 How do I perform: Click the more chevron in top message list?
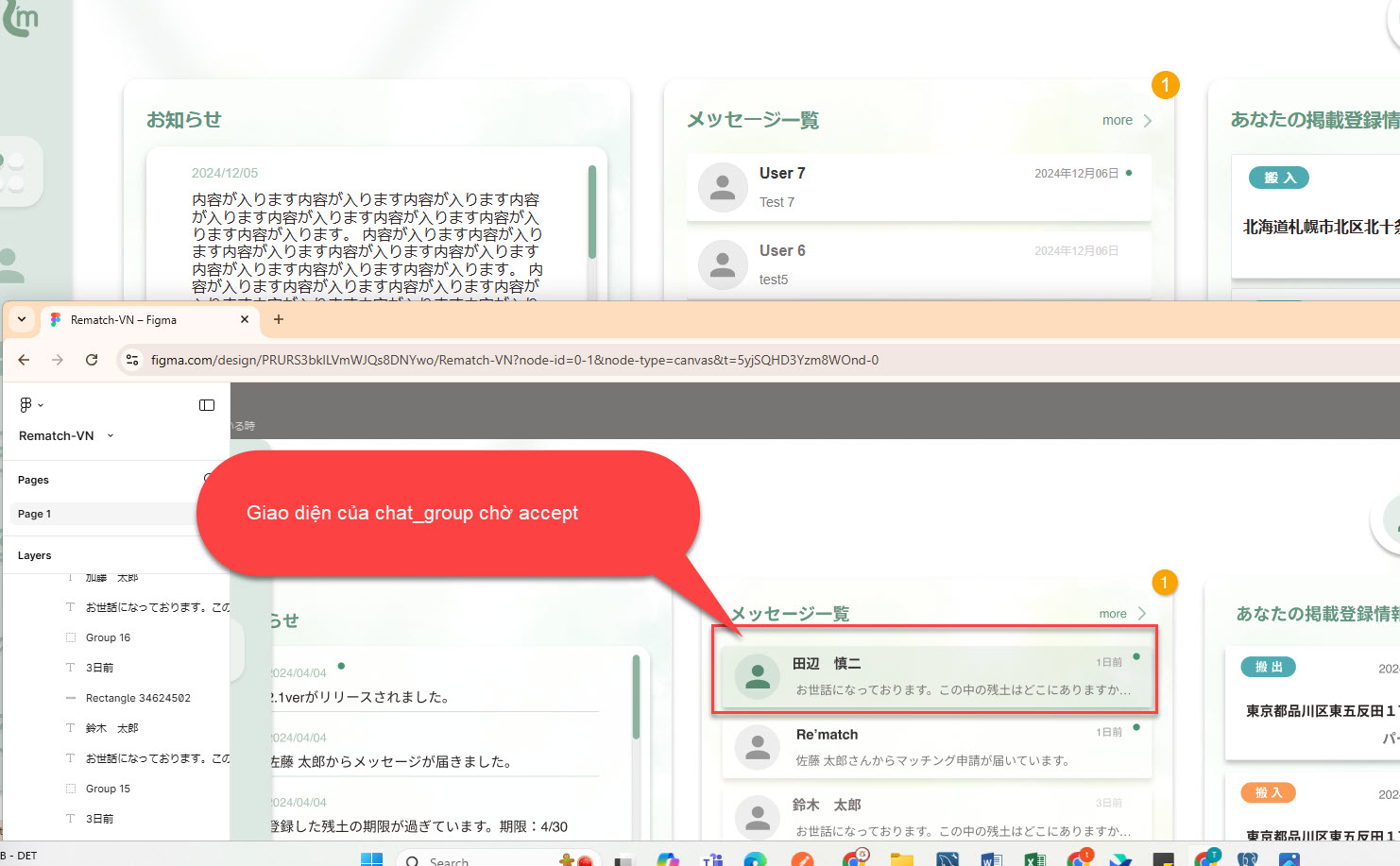click(1148, 121)
